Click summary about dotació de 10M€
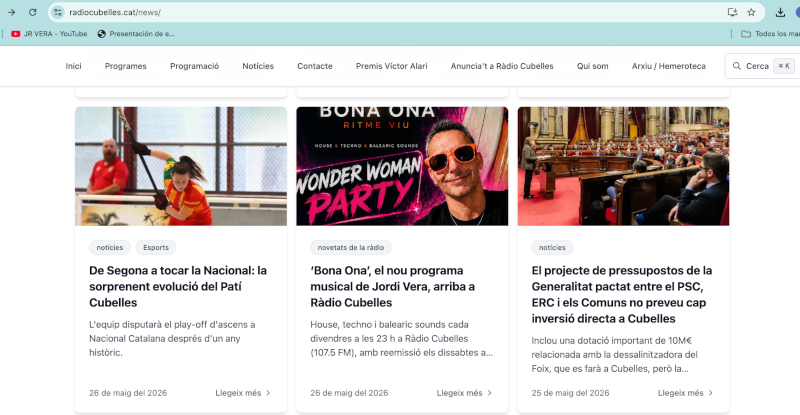800x415 pixels. (x=615, y=354)
